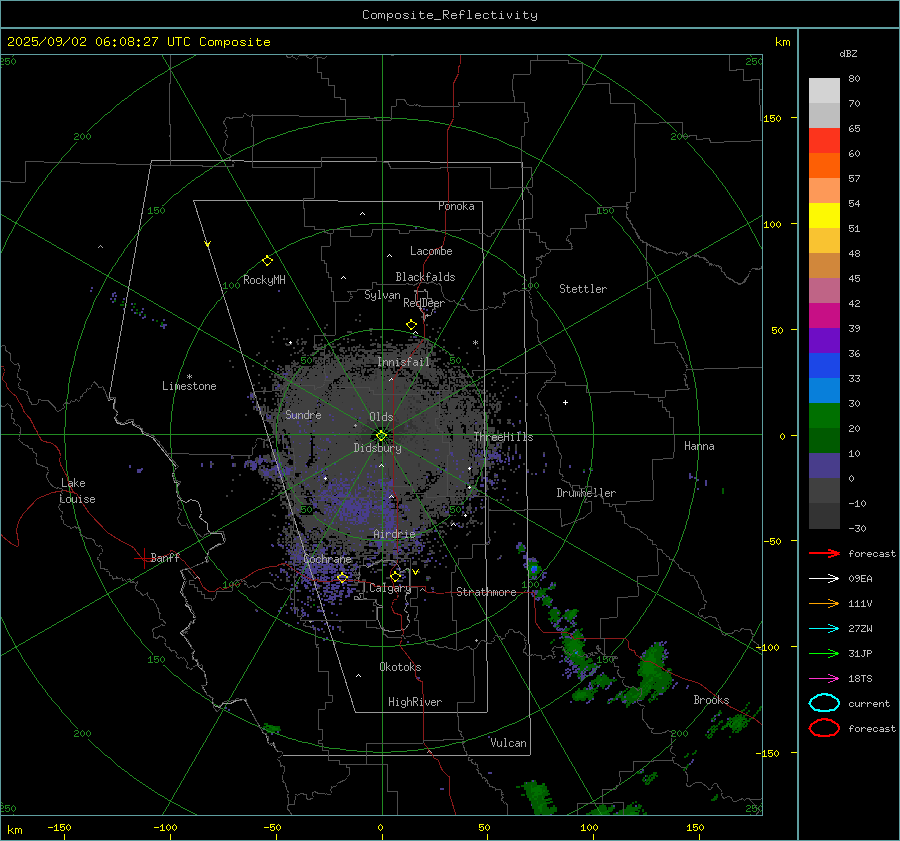Click the red cross marker at Banff
Image resolution: width=900 pixels, height=841 pixels.
coord(143,558)
